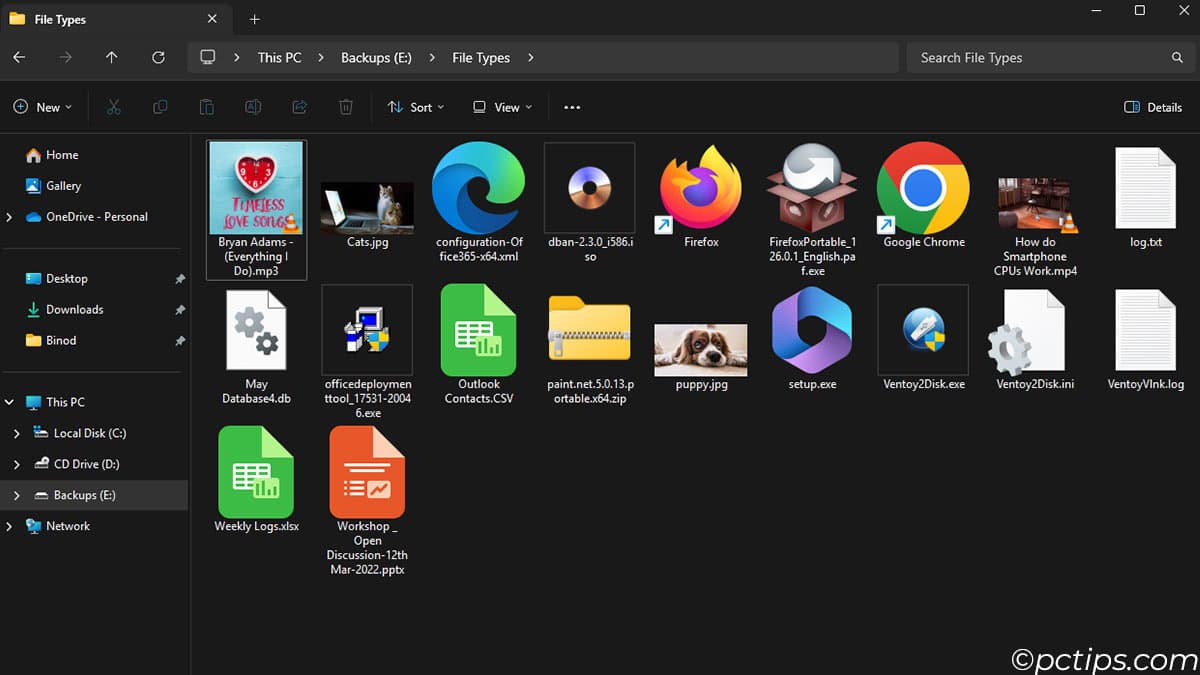Toggle the Details pane

tap(1153, 107)
